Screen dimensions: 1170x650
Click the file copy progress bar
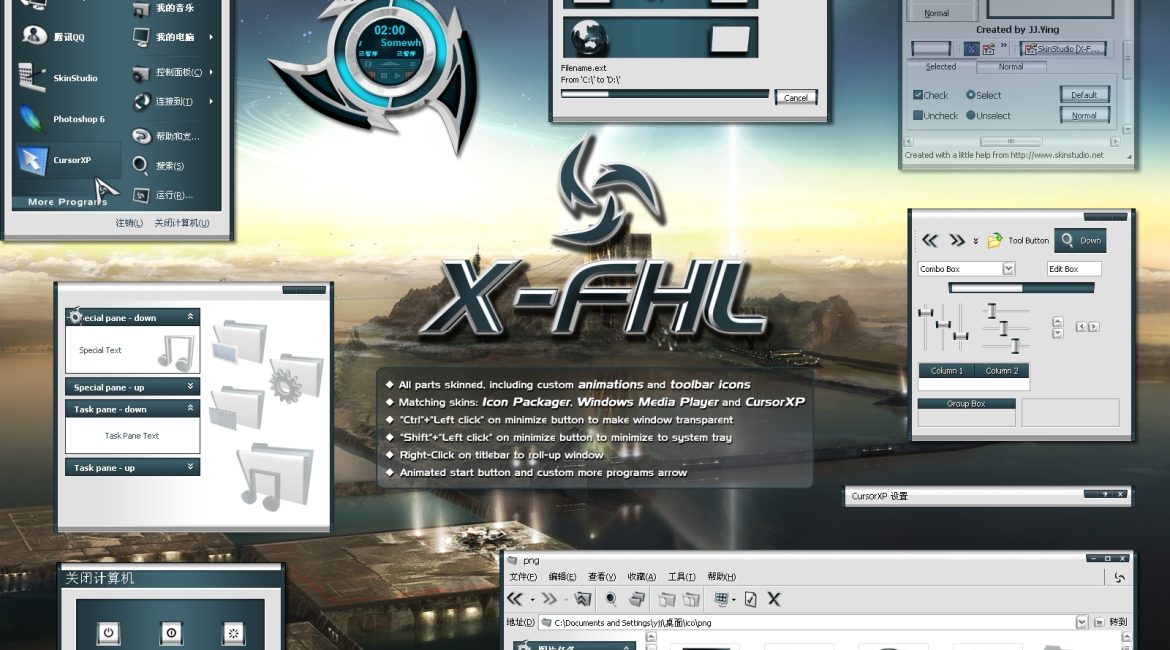click(665, 94)
